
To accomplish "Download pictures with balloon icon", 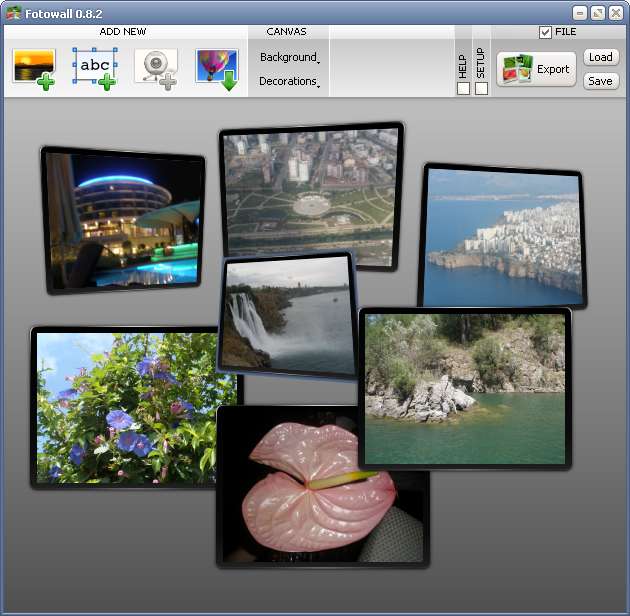I will pos(217,69).
